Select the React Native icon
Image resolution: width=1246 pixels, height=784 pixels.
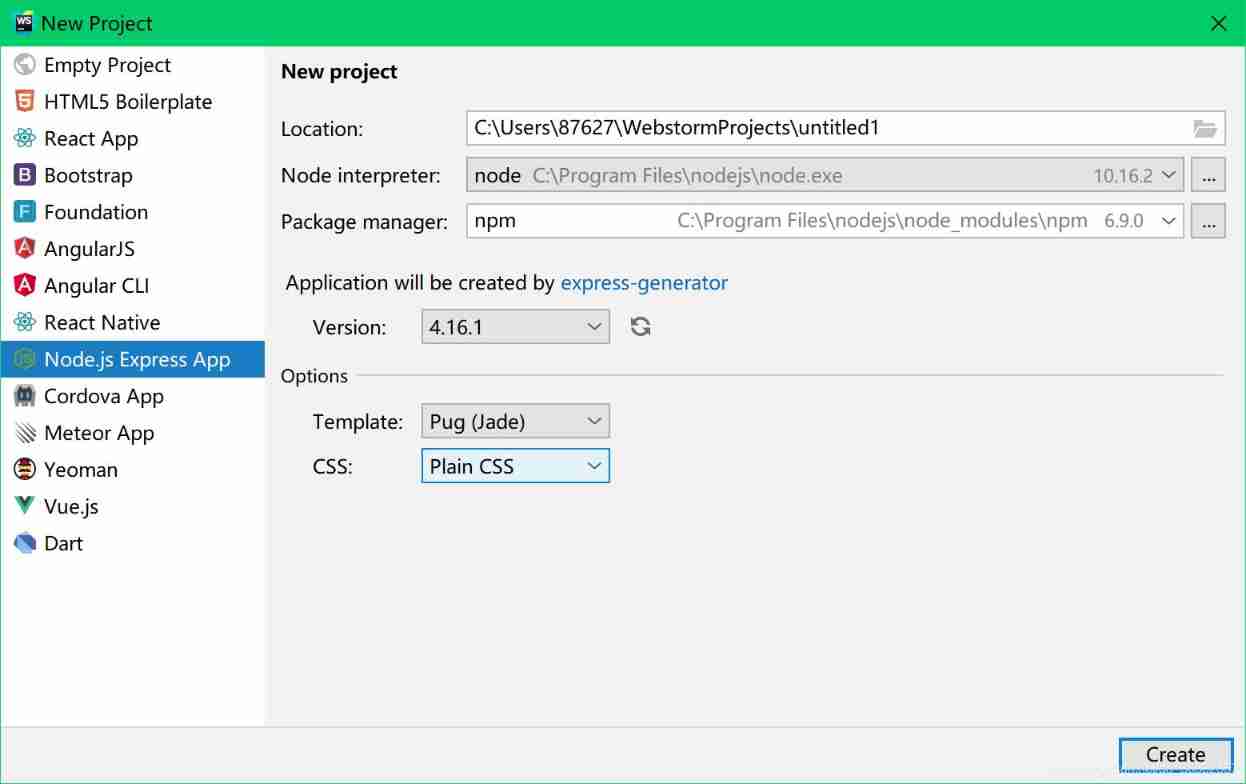[x=25, y=322]
